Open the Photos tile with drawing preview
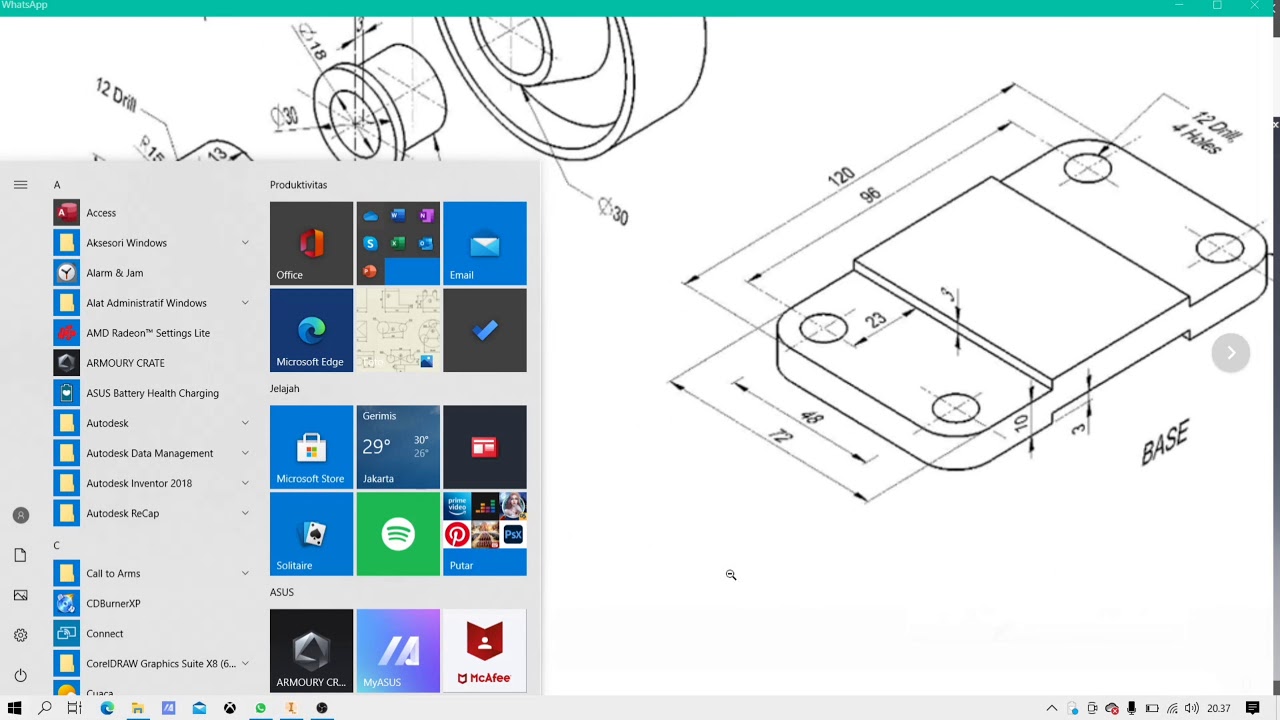 pyautogui.click(x=398, y=330)
